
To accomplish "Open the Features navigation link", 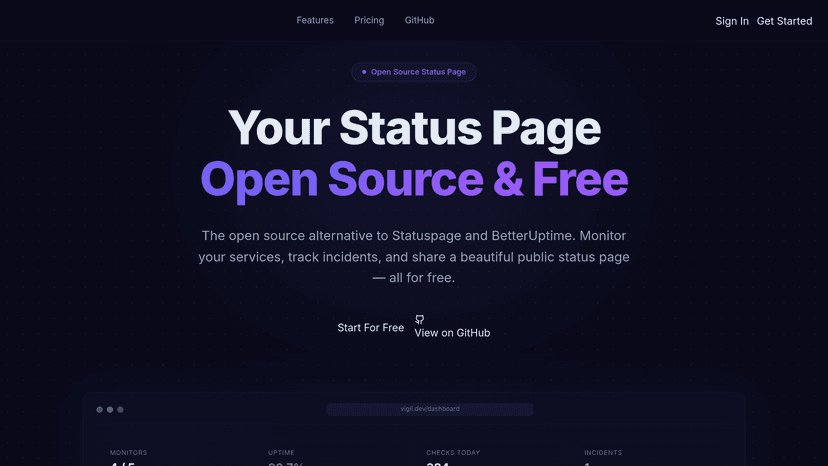I will coord(315,20).
